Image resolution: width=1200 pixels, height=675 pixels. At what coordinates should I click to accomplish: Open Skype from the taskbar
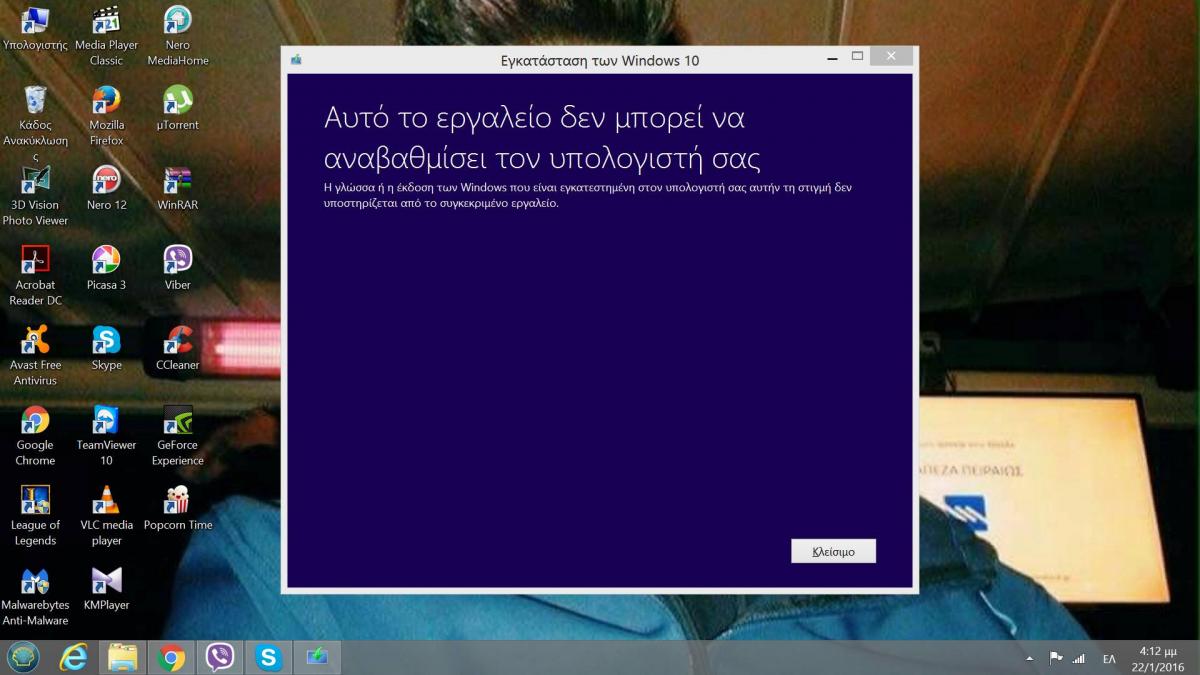coord(268,657)
